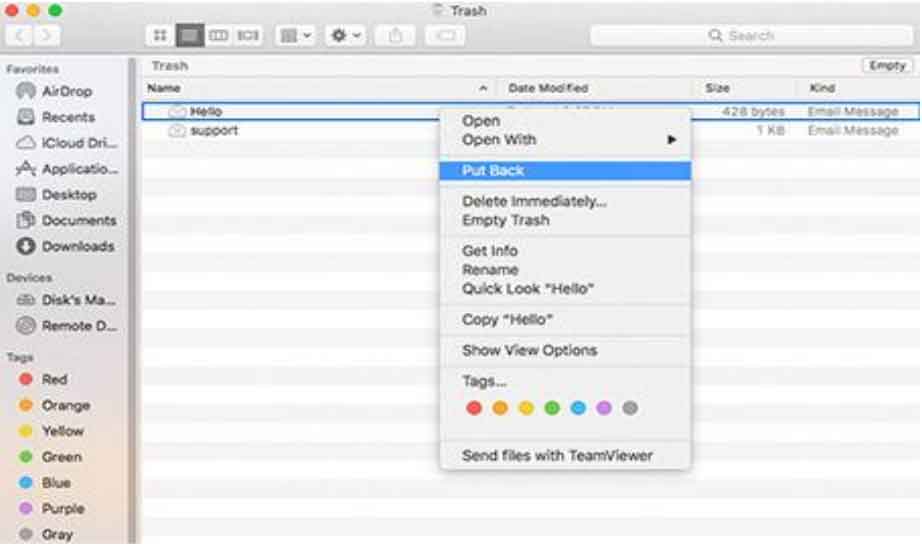Viewport: 922px width, 545px height.
Task: Open AirDrop in the sidebar
Action: (x=66, y=91)
